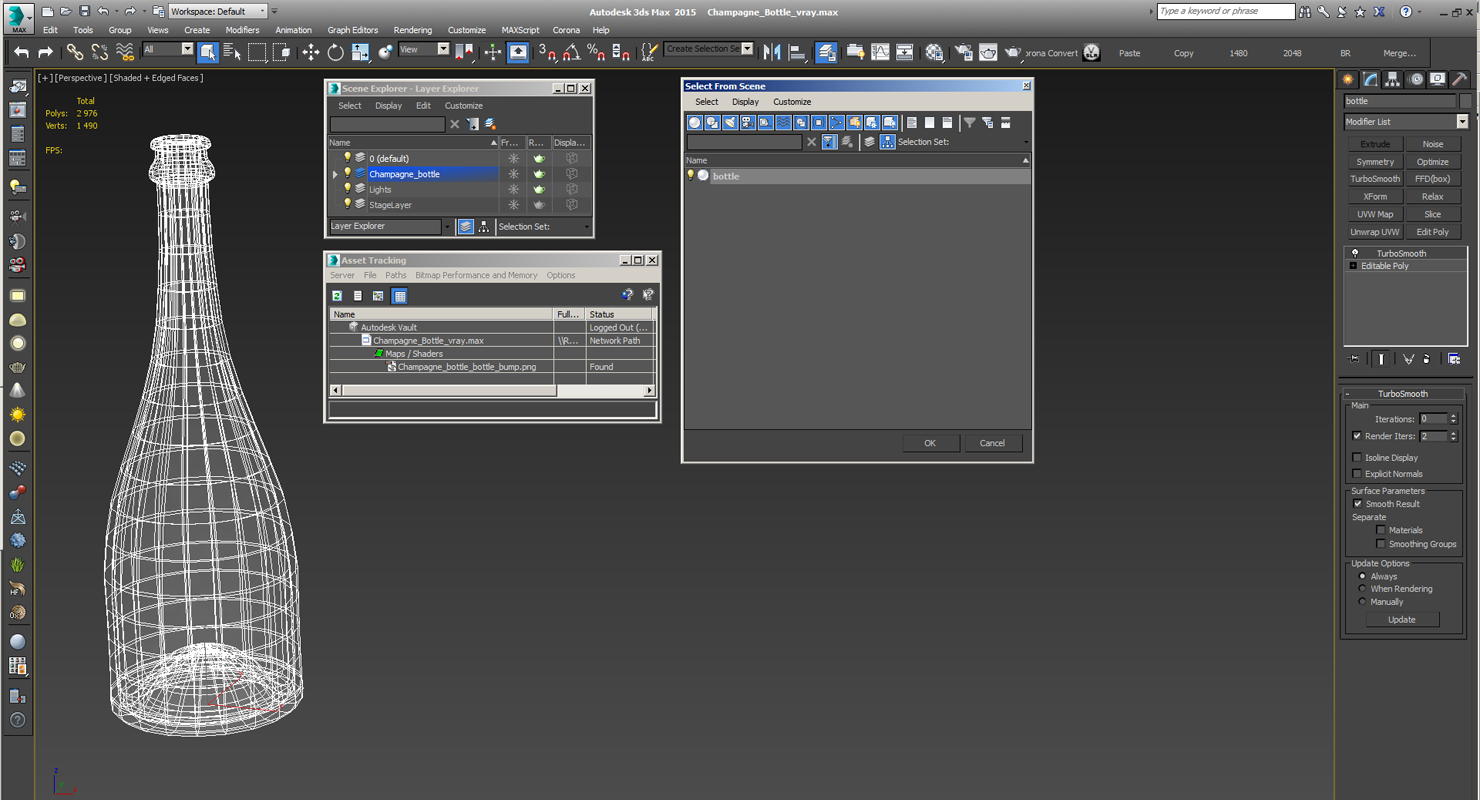The height and width of the screenshot is (800, 1480).
Task: Click the Unwrap UVW modifier button
Action: 1375,232
